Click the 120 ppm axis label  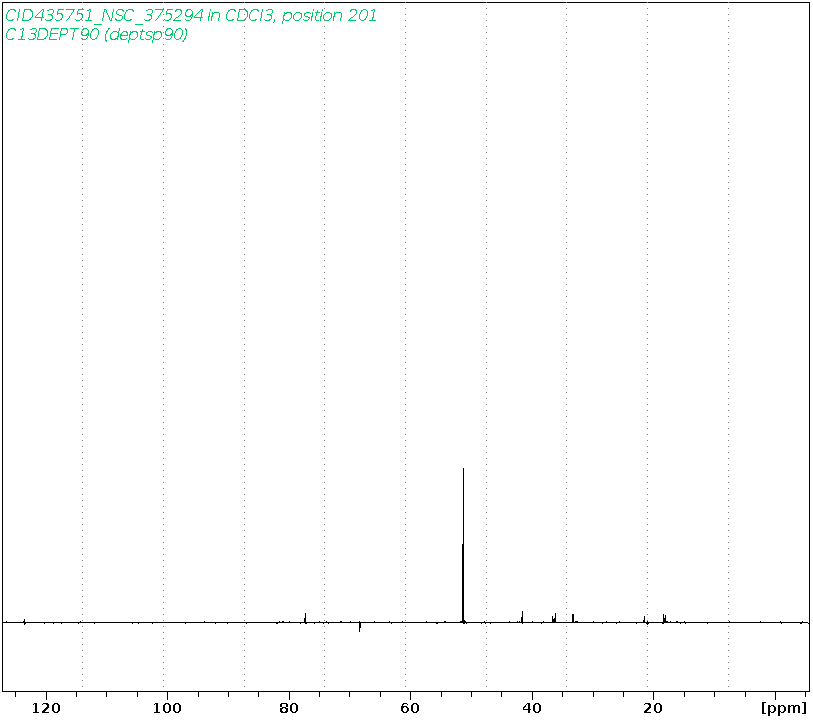(46, 708)
